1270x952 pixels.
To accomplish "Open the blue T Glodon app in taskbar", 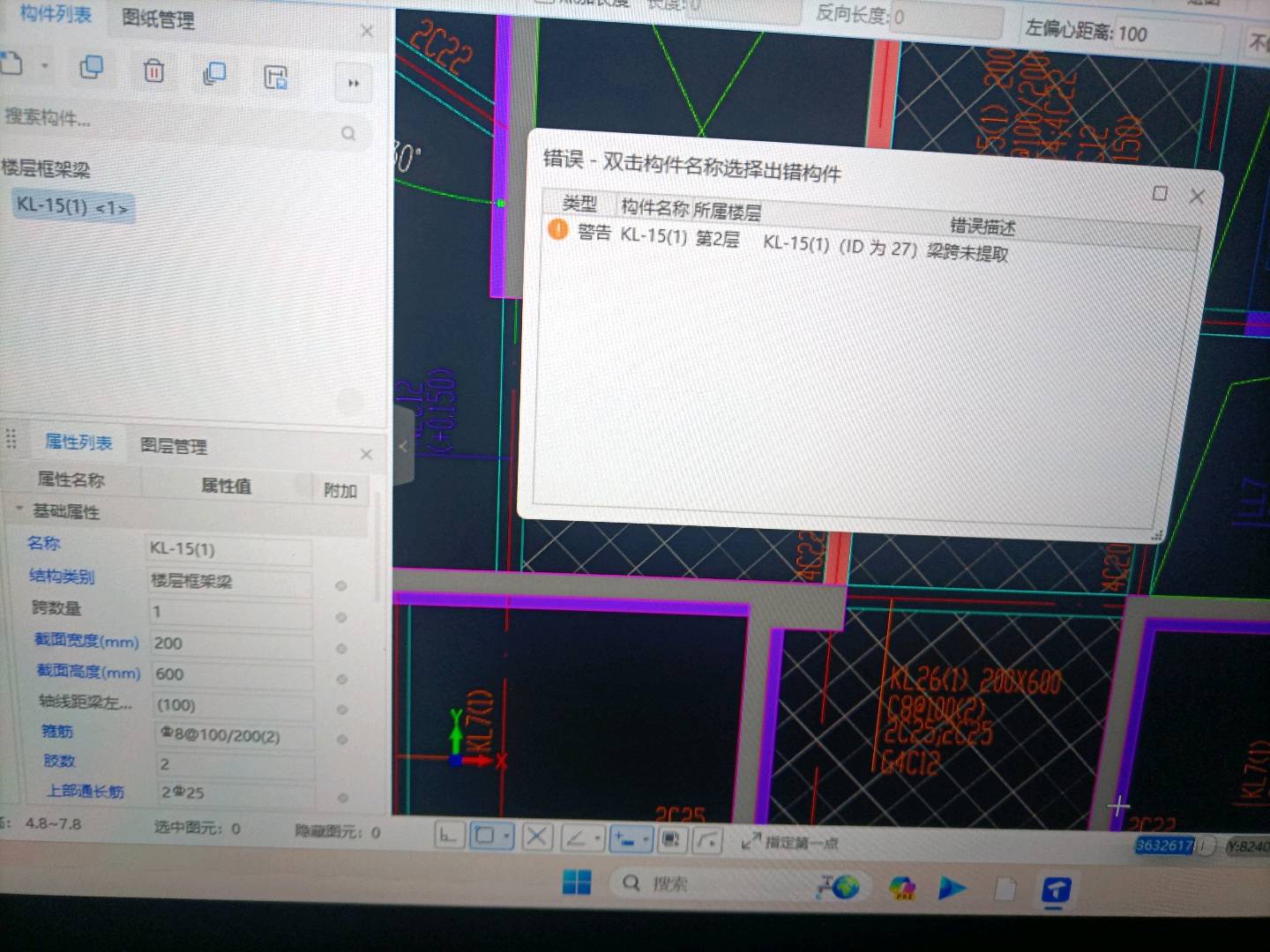I will [x=1056, y=890].
